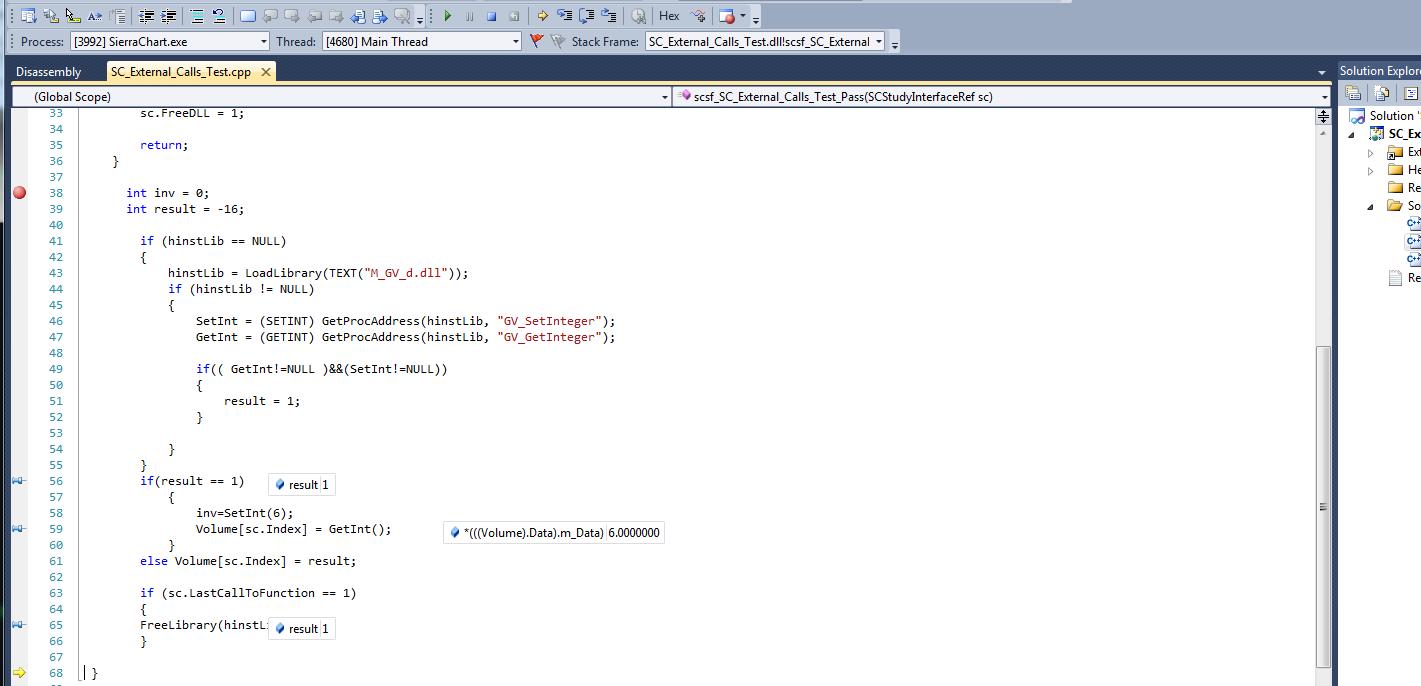Step Over the next statement
Viewport: 1421px width, 686px height.
[x=586, y=16]
